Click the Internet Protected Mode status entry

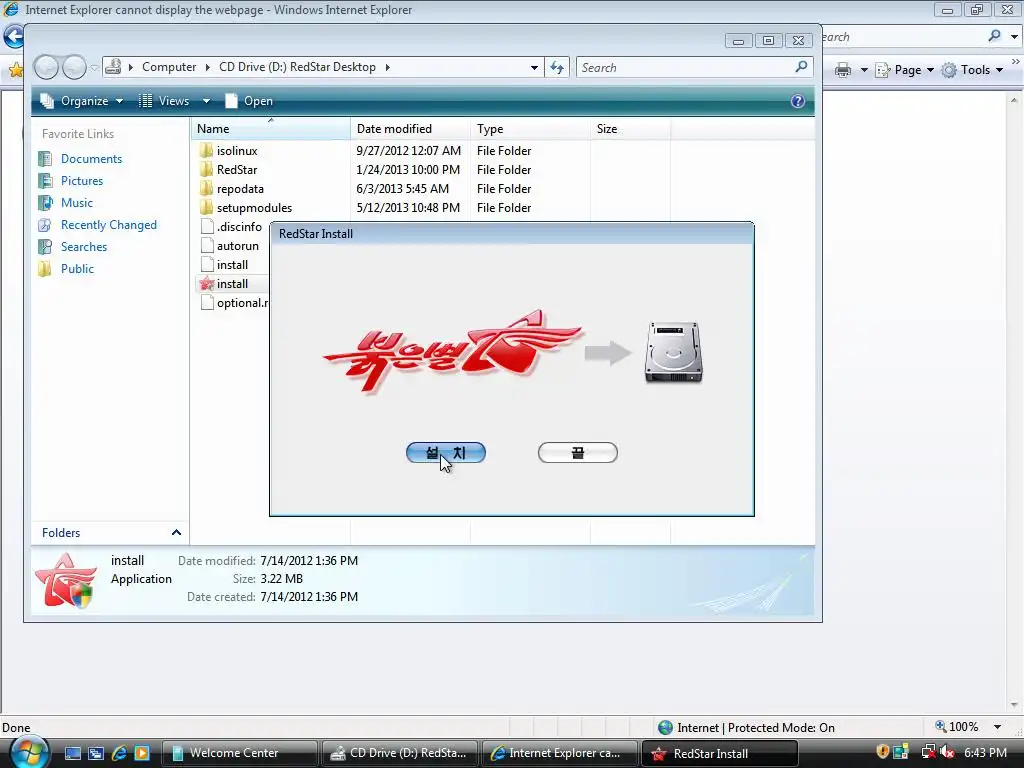pos(746,728)
